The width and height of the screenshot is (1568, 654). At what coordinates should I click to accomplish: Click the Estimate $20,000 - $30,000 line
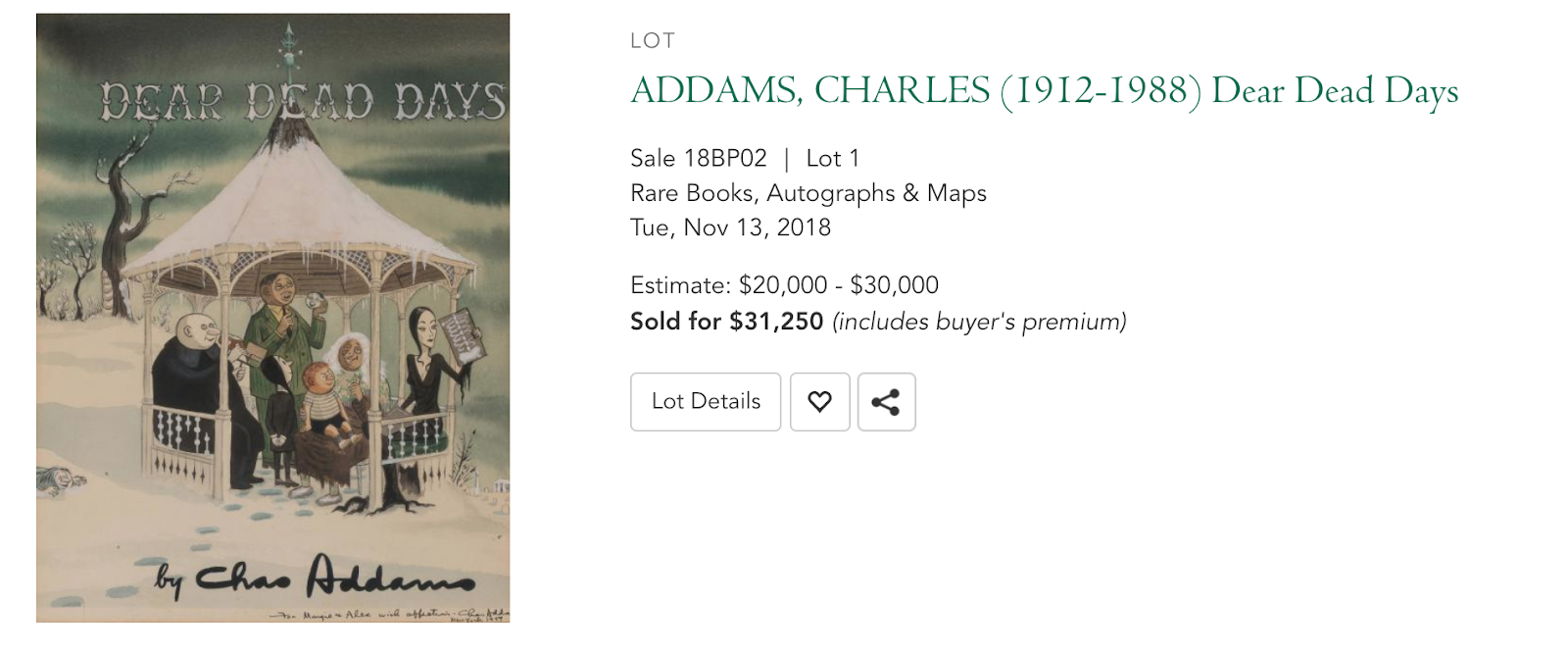(783, 284)
